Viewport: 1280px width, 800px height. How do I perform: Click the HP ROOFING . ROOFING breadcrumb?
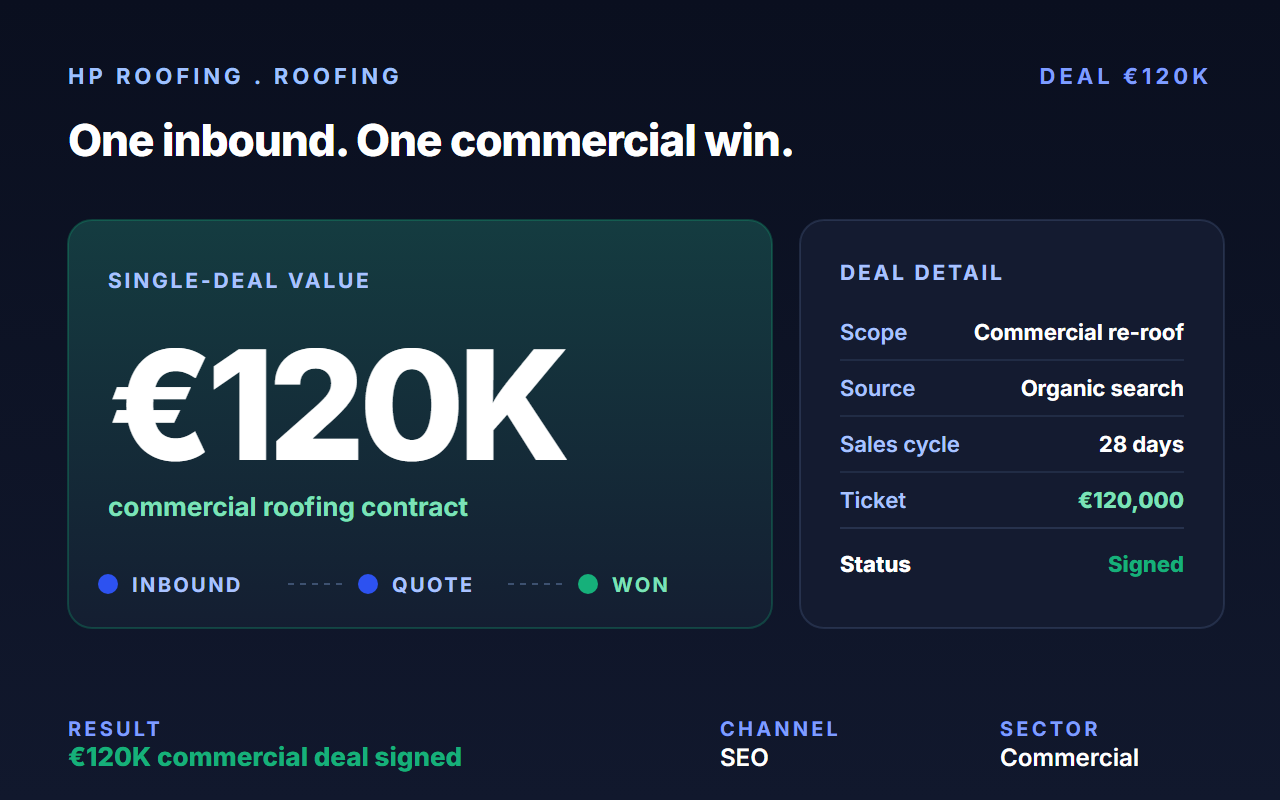pos(234,77)
